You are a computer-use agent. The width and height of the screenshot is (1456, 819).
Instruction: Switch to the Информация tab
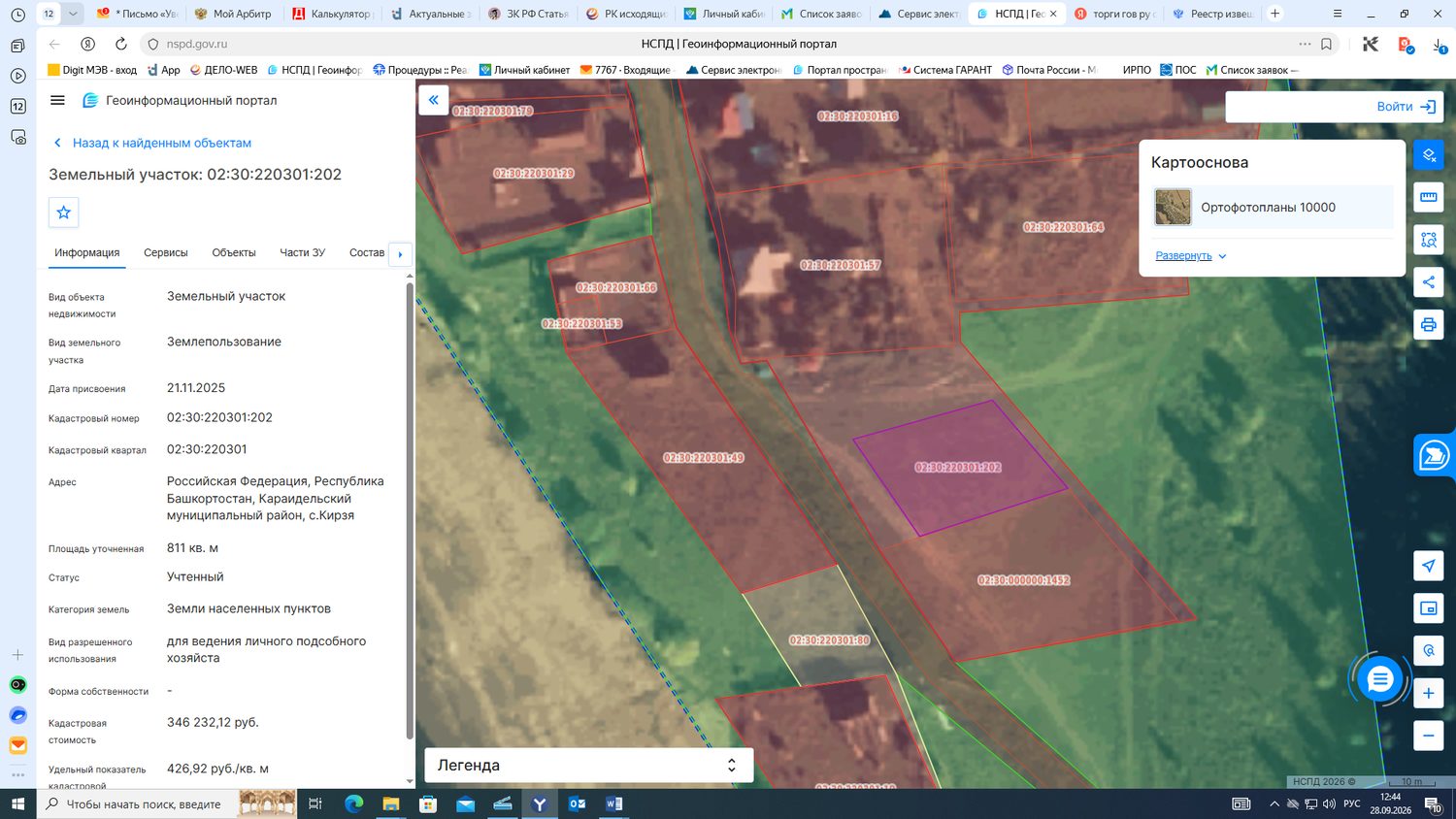click(x=87, y=252)
